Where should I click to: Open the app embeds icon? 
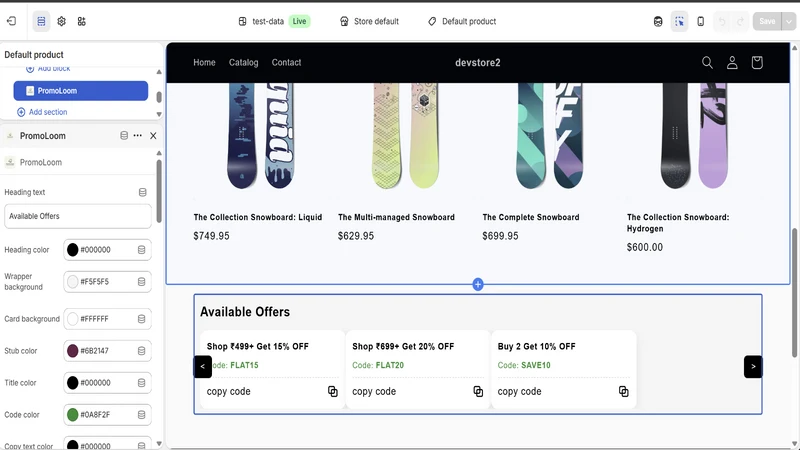point(82,21)
